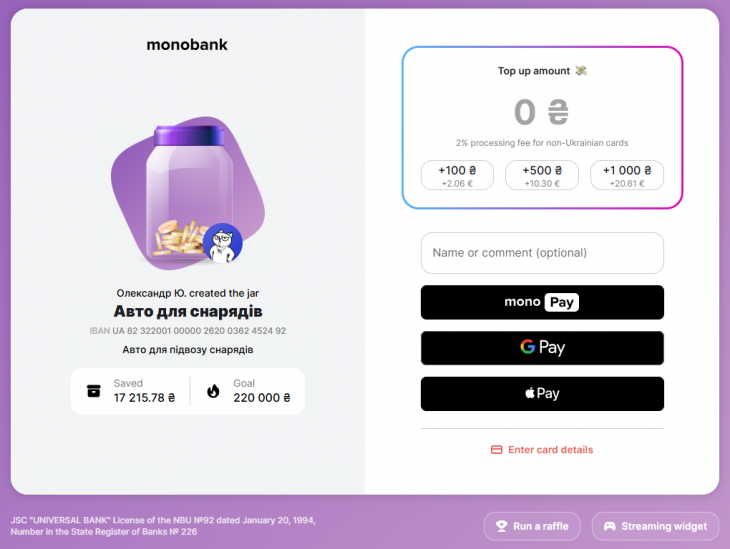Click the trophy icon for raffle

pyautogui.click(x=500, y=526)
